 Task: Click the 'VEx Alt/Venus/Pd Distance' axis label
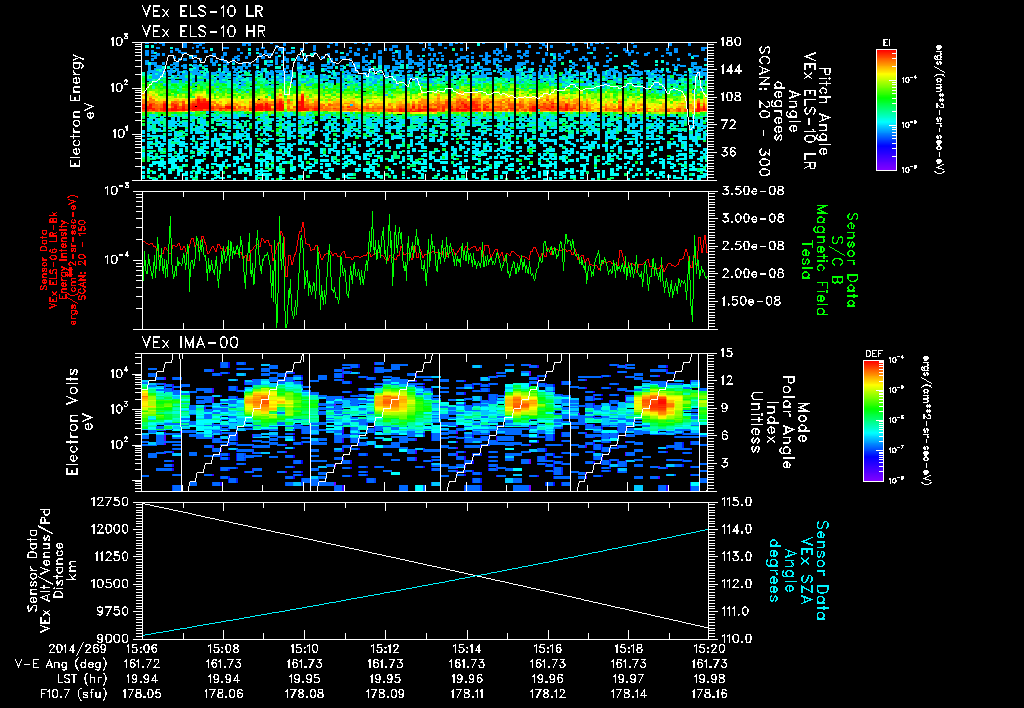tap(52, 570)
